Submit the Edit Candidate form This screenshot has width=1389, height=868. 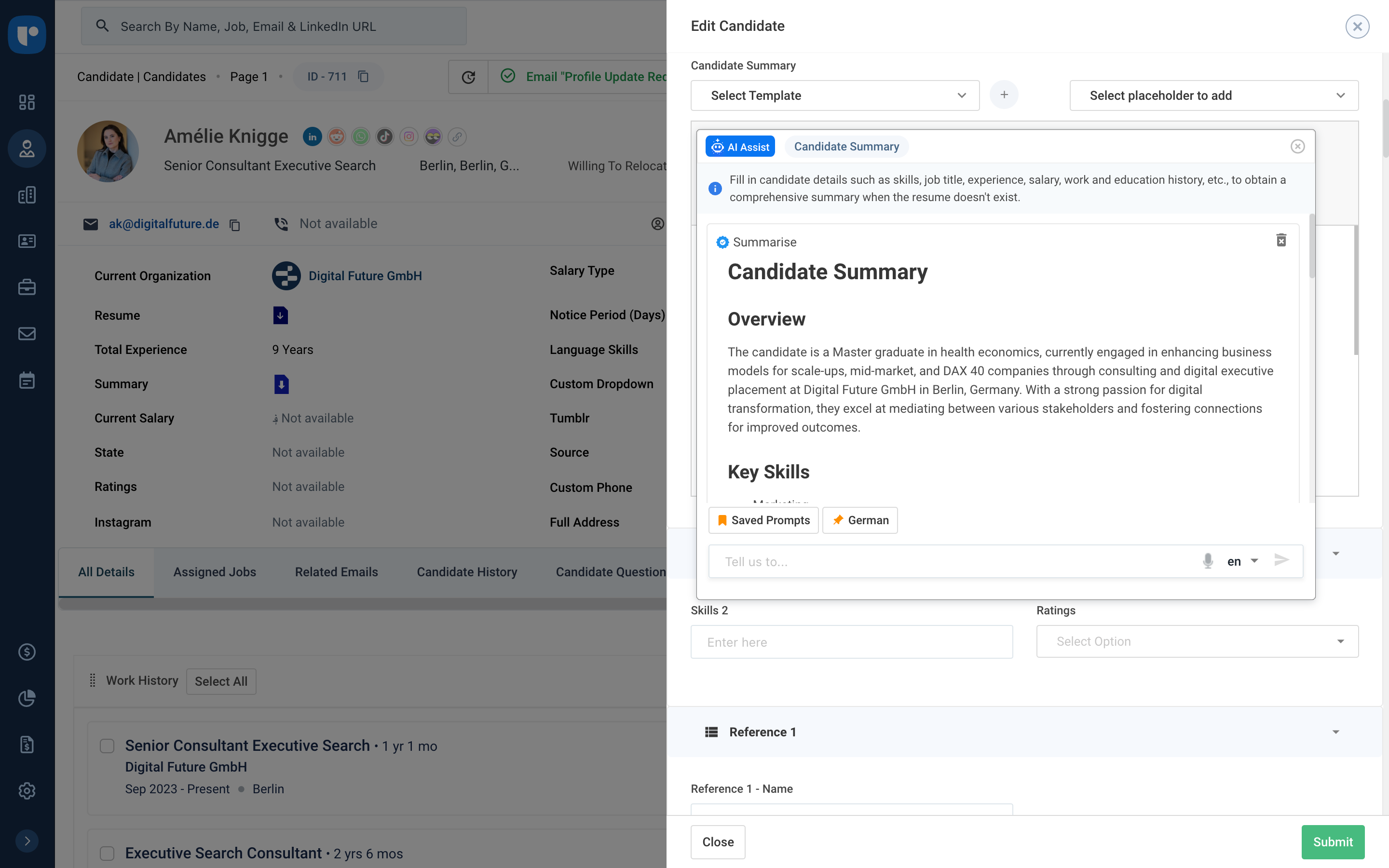tap(1333, 841)
